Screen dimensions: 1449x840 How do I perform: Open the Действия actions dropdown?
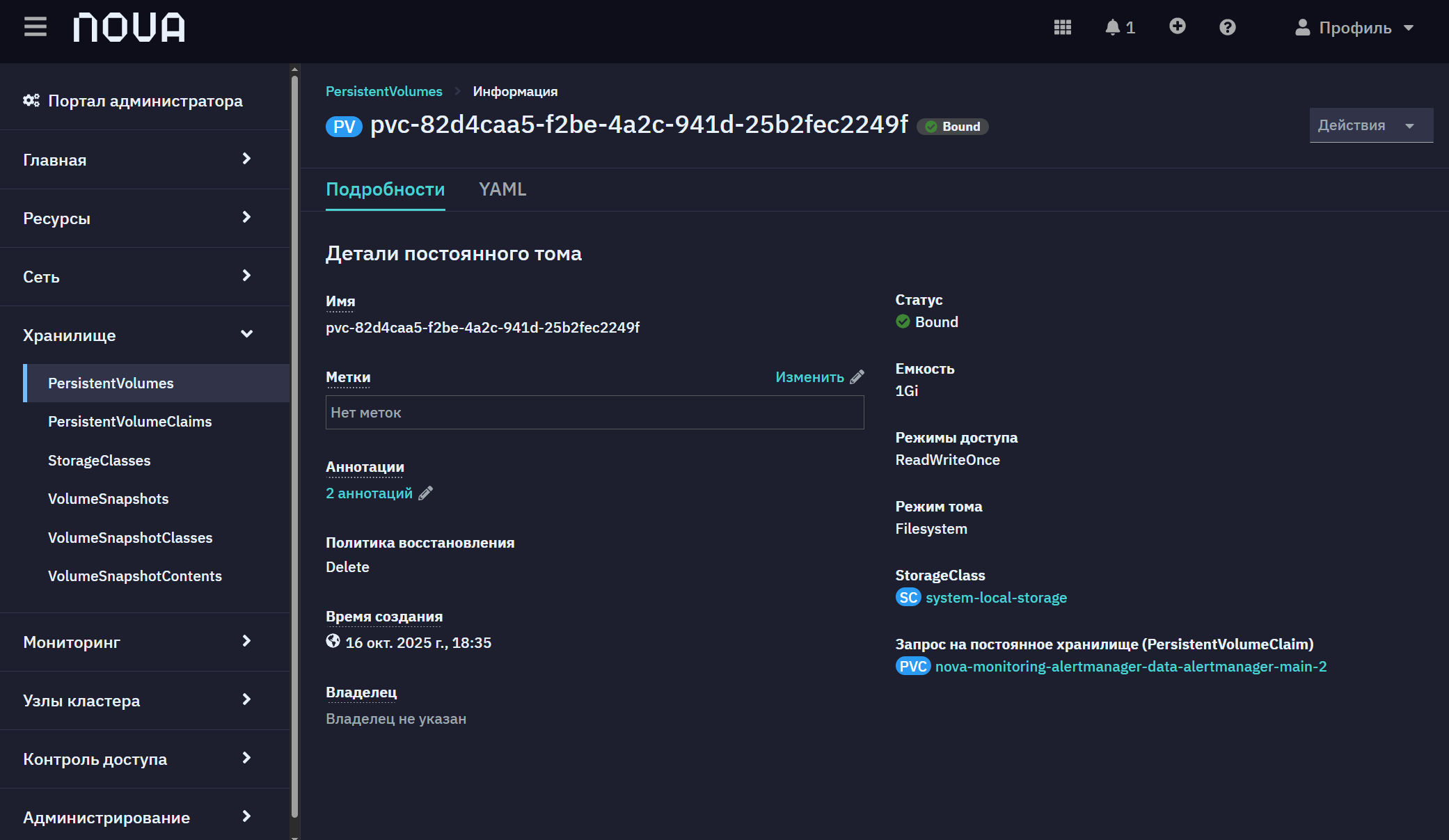[1371, 125]
